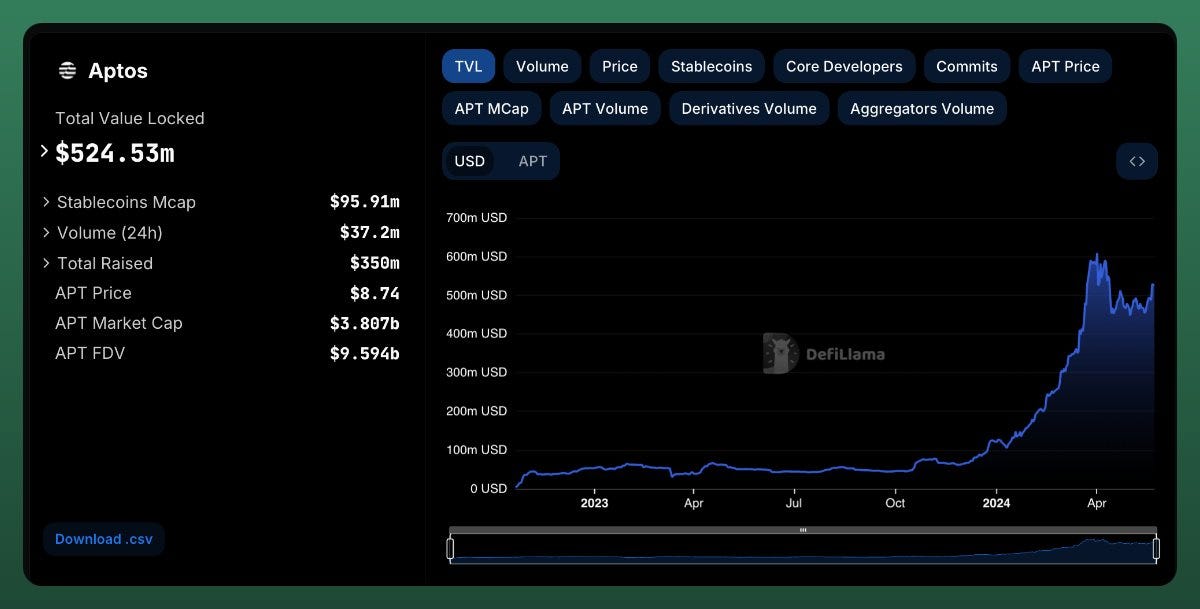1200x609 pixels.
Task: Open the embed chart code icon
Action: (1137, 161)
